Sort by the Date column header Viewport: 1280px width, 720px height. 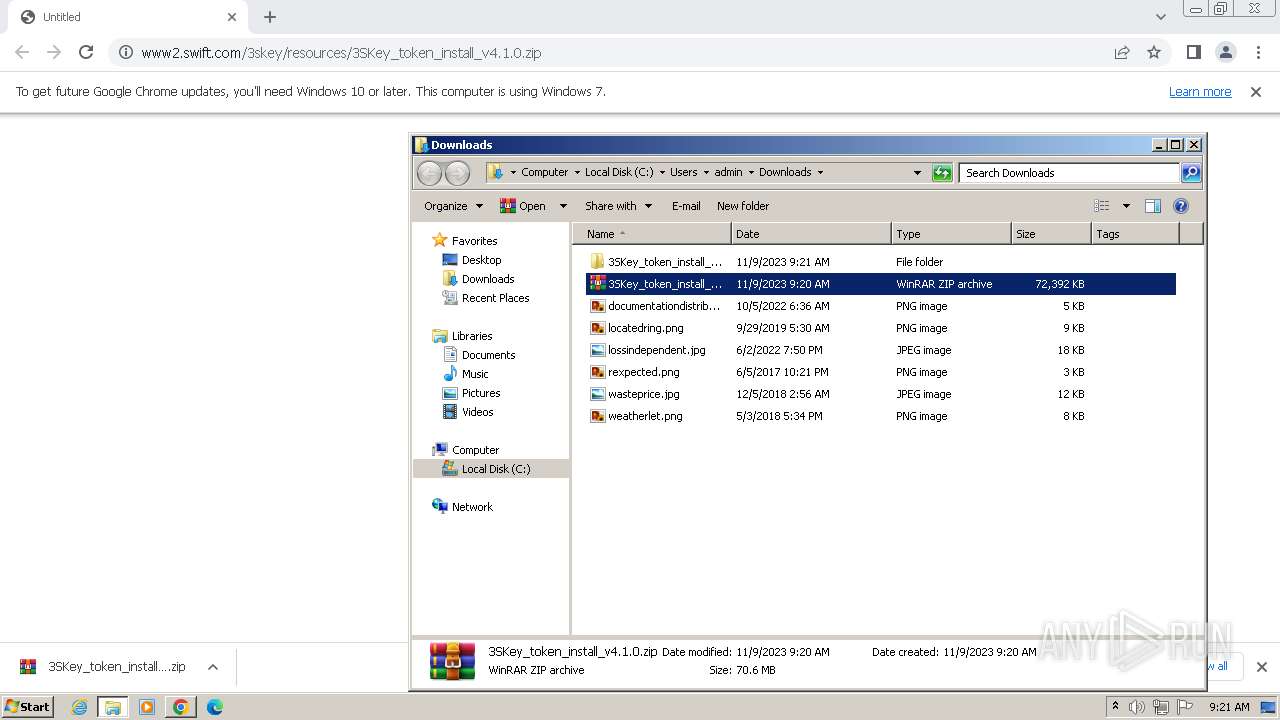(811, 234)
